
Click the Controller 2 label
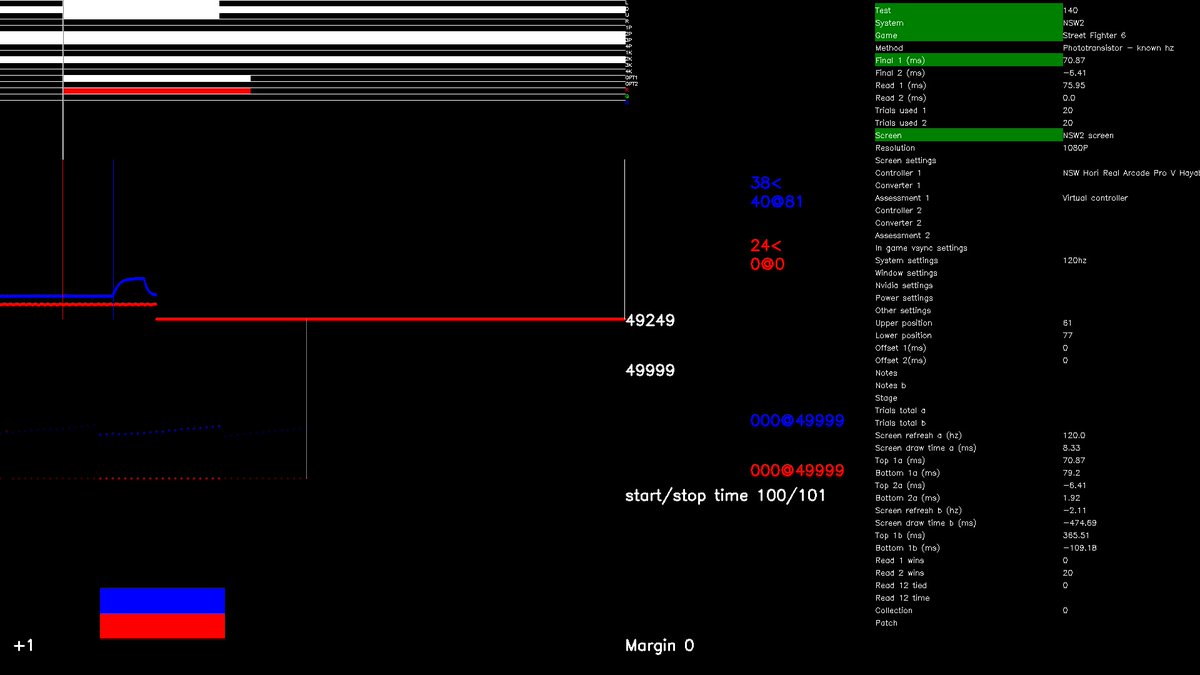click(898, 210)
